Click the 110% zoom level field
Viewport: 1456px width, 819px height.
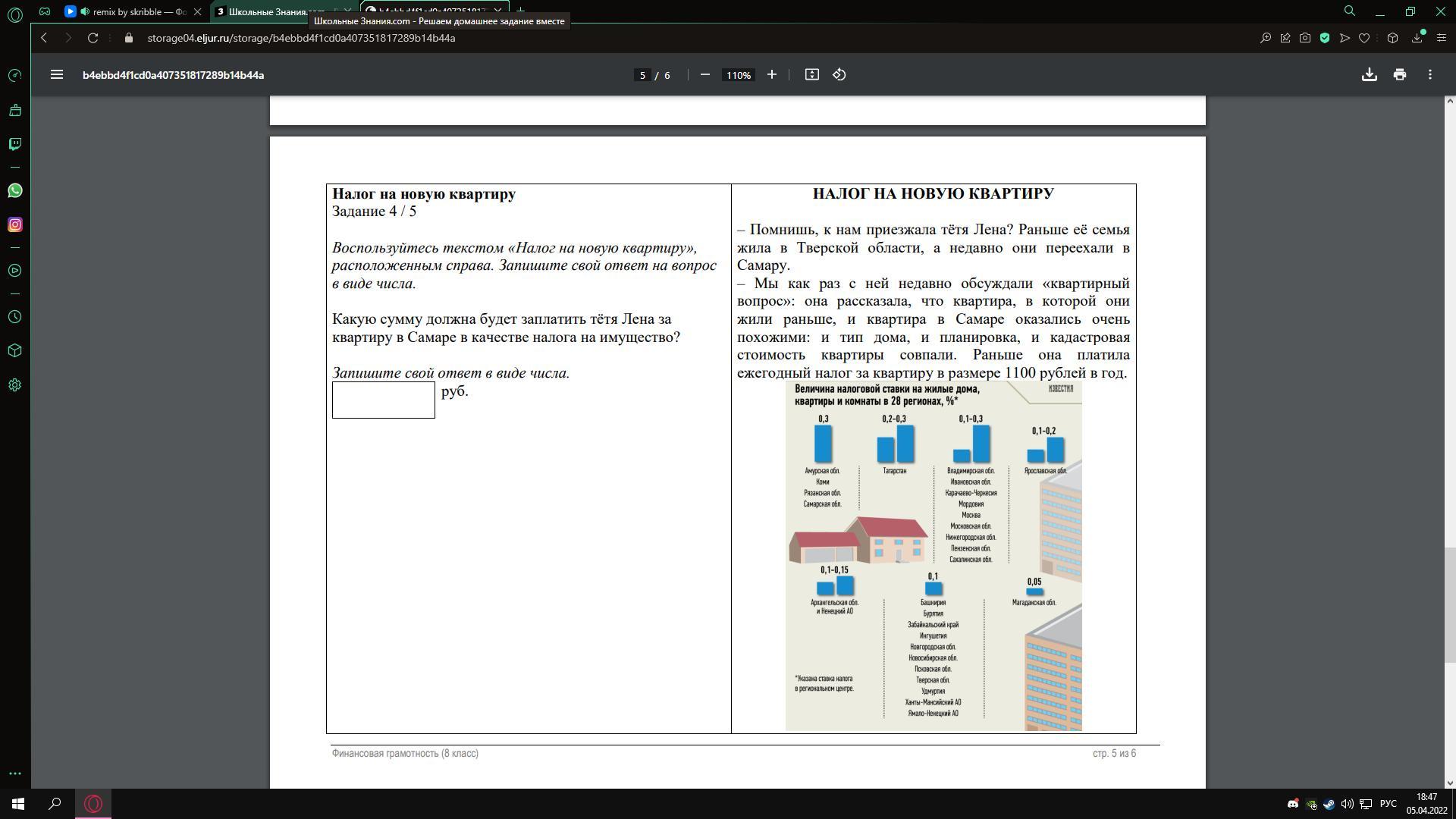click(x=739, y=75)
